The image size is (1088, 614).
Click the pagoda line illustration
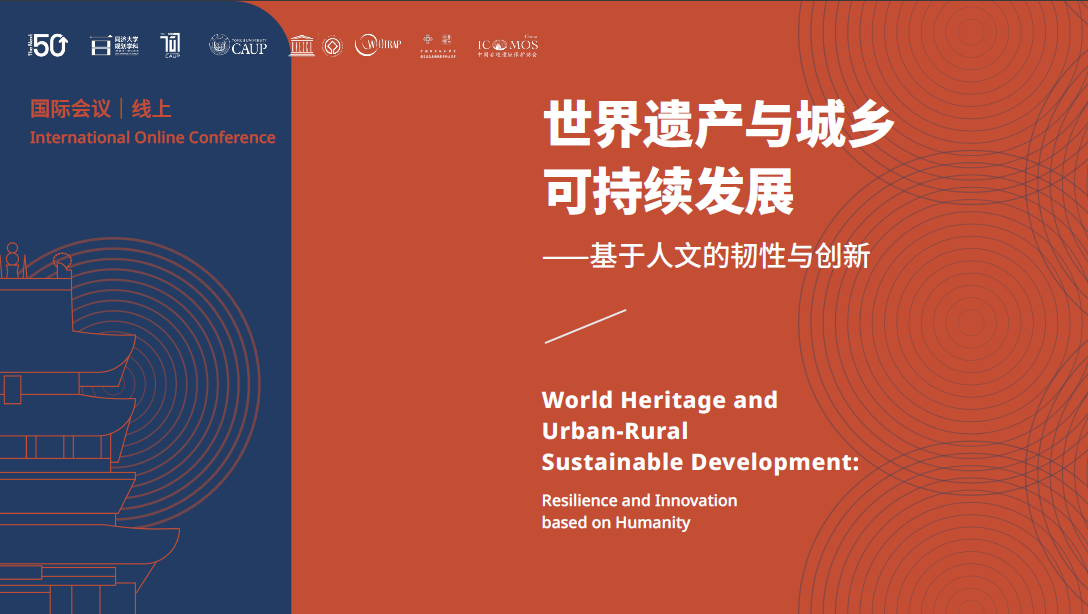(x=90, y=427)
